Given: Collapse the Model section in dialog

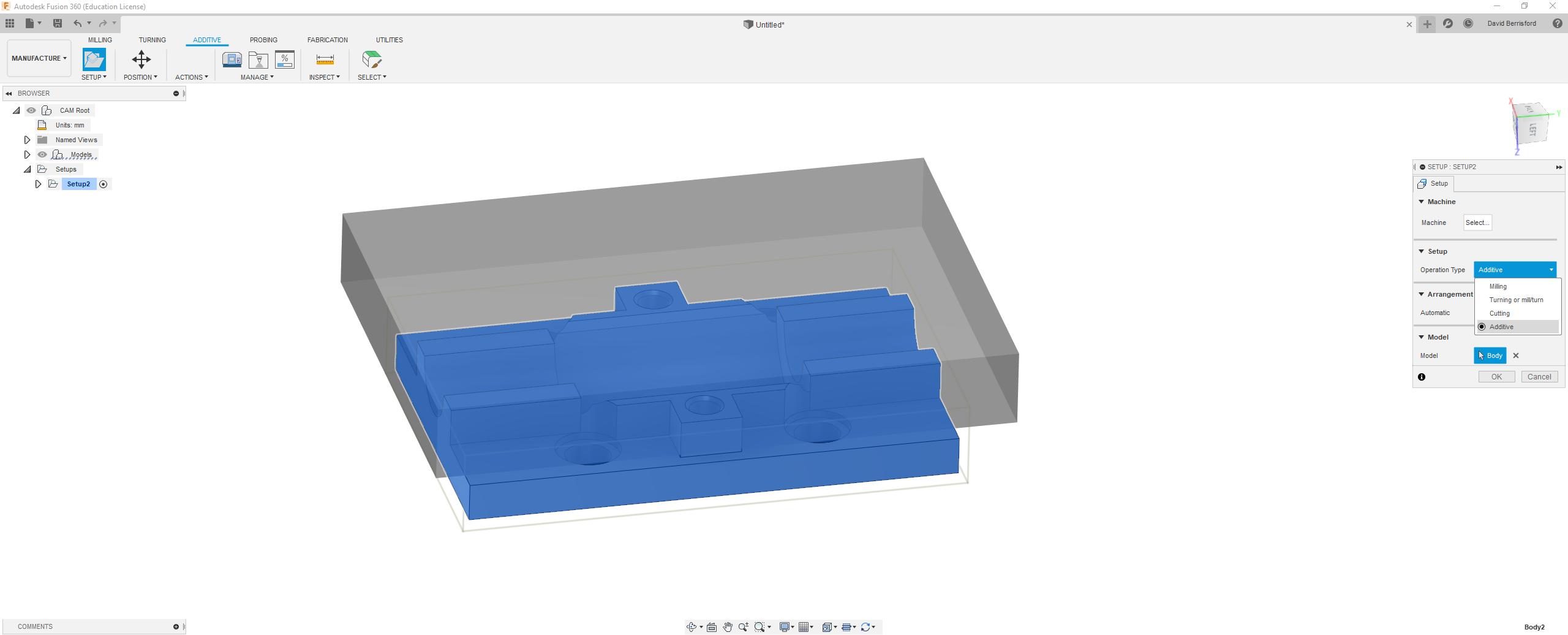Looking at the screenshot, I should (x=1422, y=337).
